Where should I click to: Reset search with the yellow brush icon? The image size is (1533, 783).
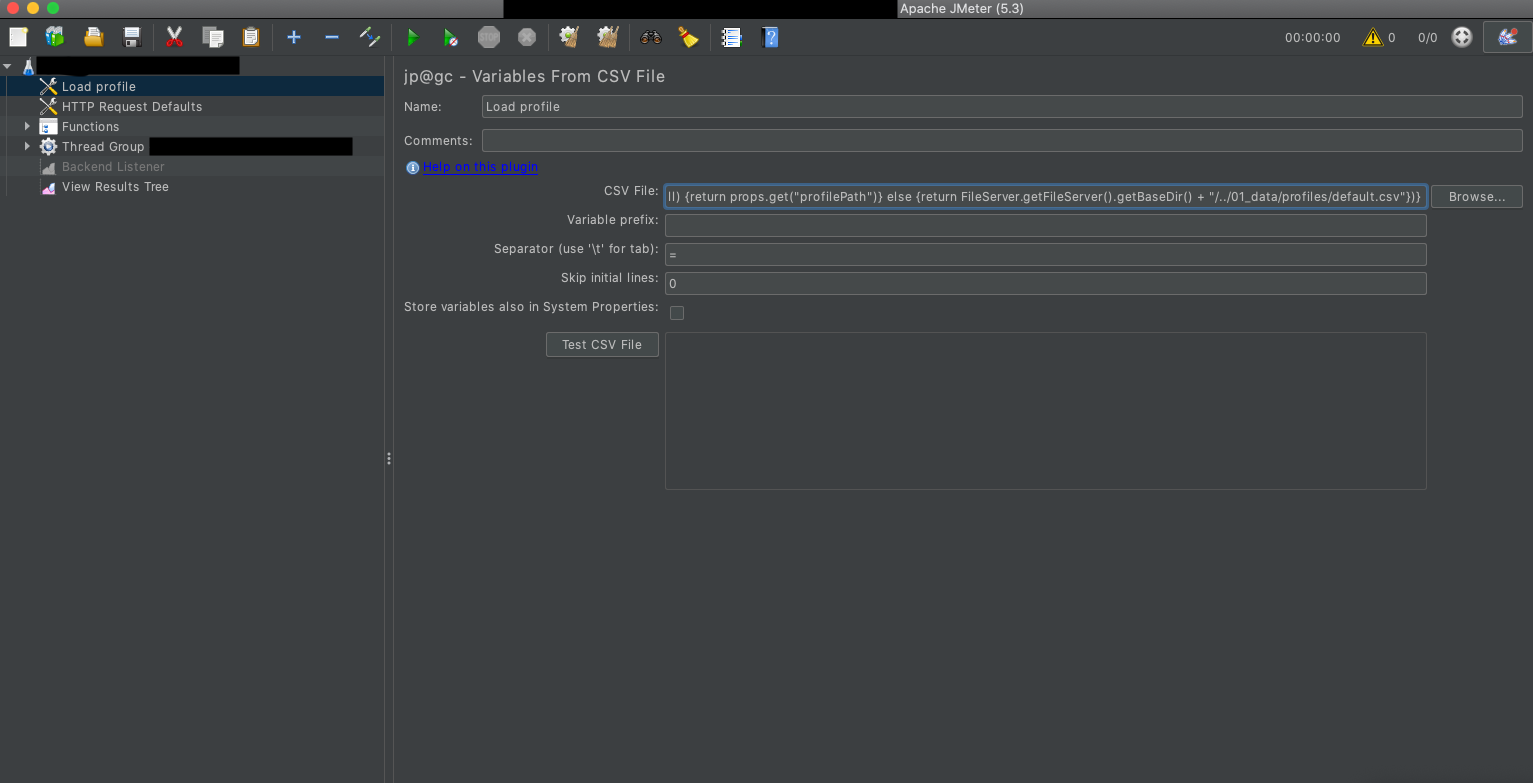(x=688, y=37)
